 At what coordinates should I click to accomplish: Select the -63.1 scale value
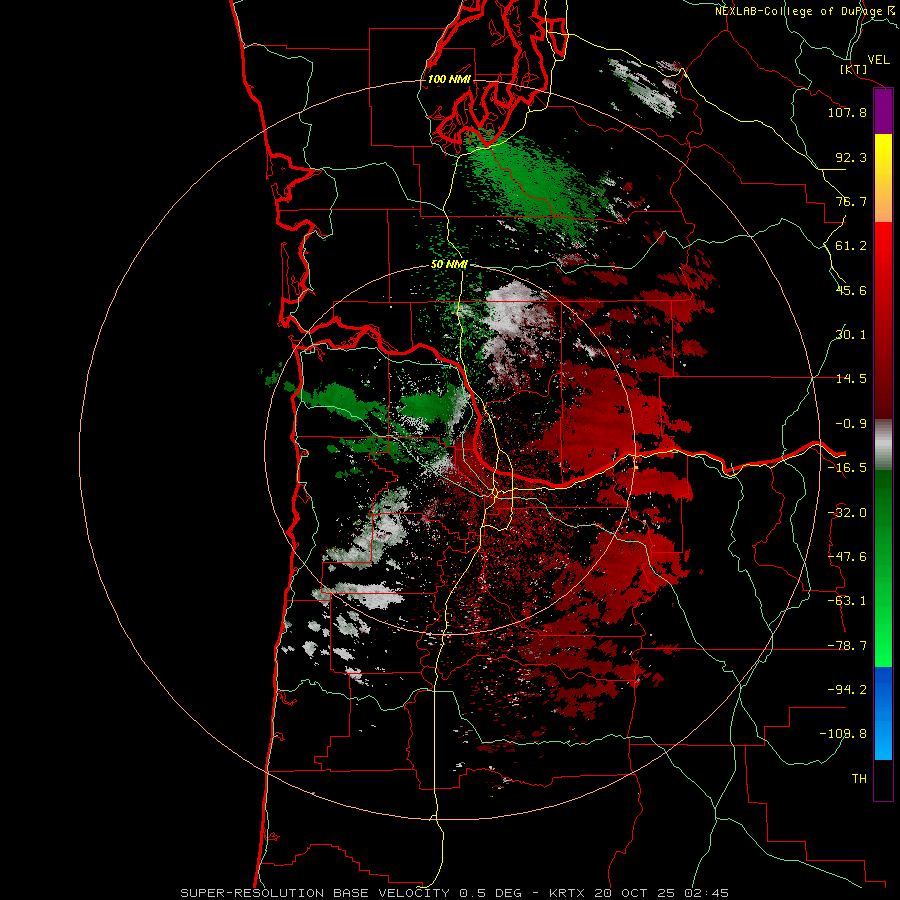[x=847, y=601]
